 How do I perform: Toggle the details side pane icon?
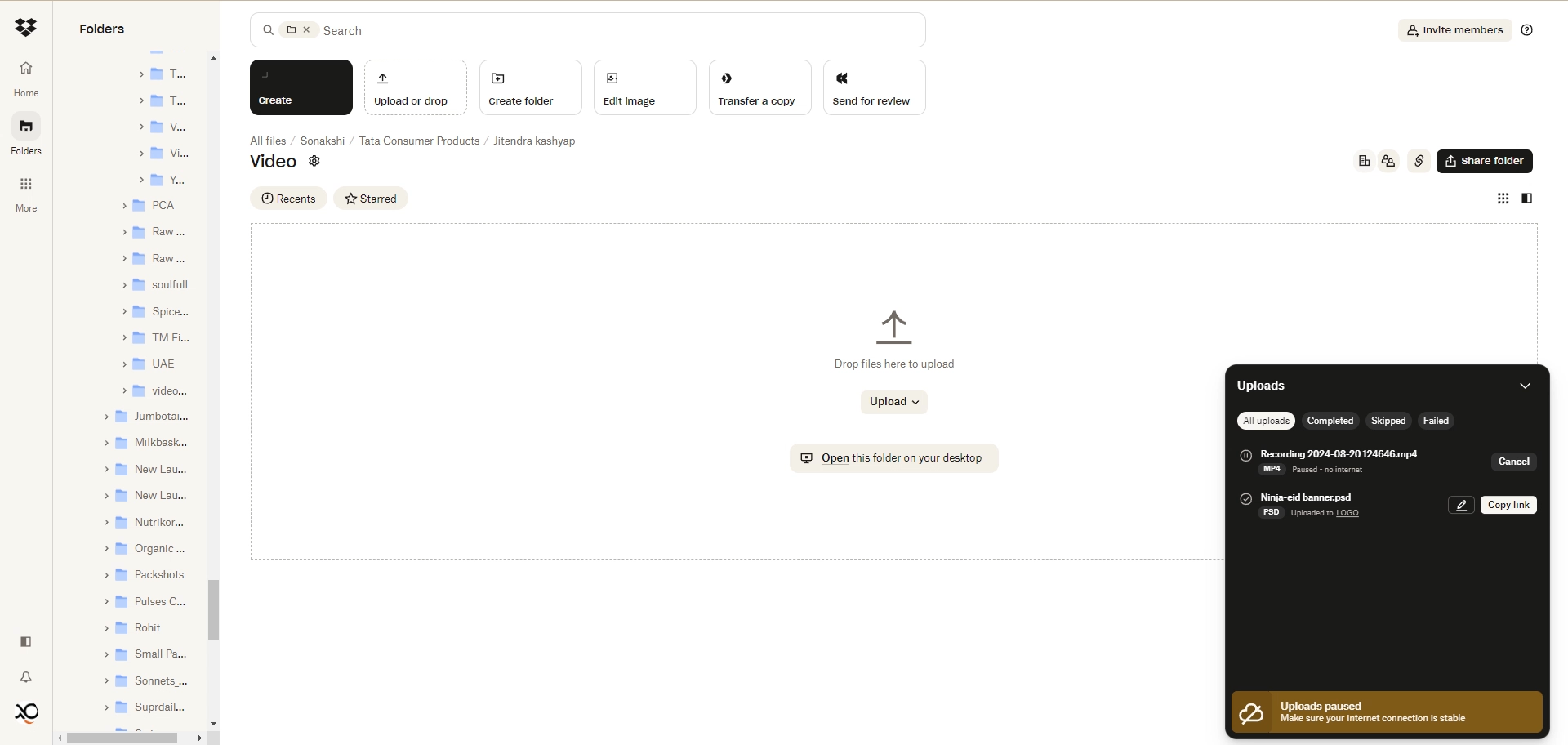[x=1527, y=199]
